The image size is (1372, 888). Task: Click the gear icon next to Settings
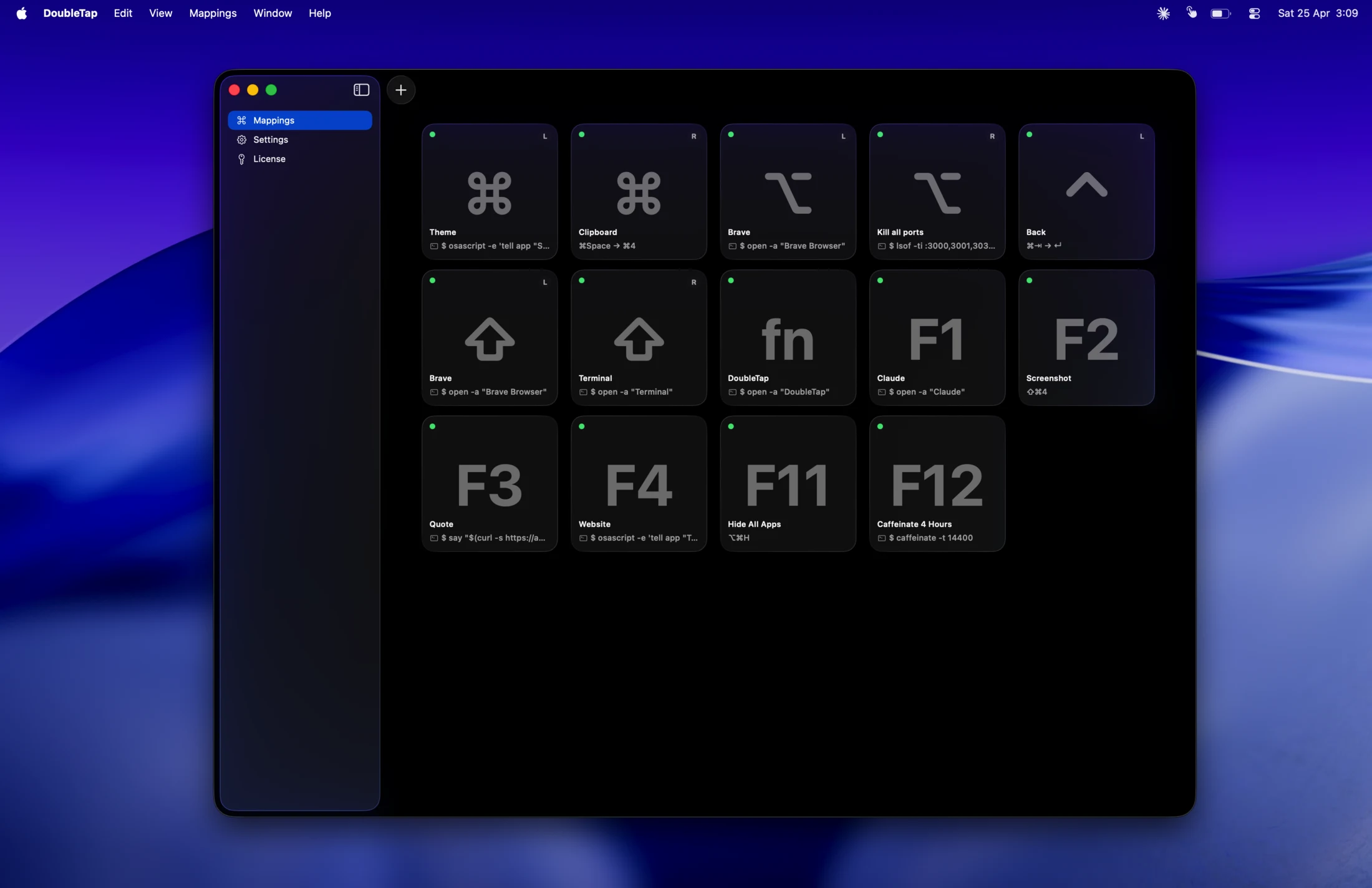[242, 140]
